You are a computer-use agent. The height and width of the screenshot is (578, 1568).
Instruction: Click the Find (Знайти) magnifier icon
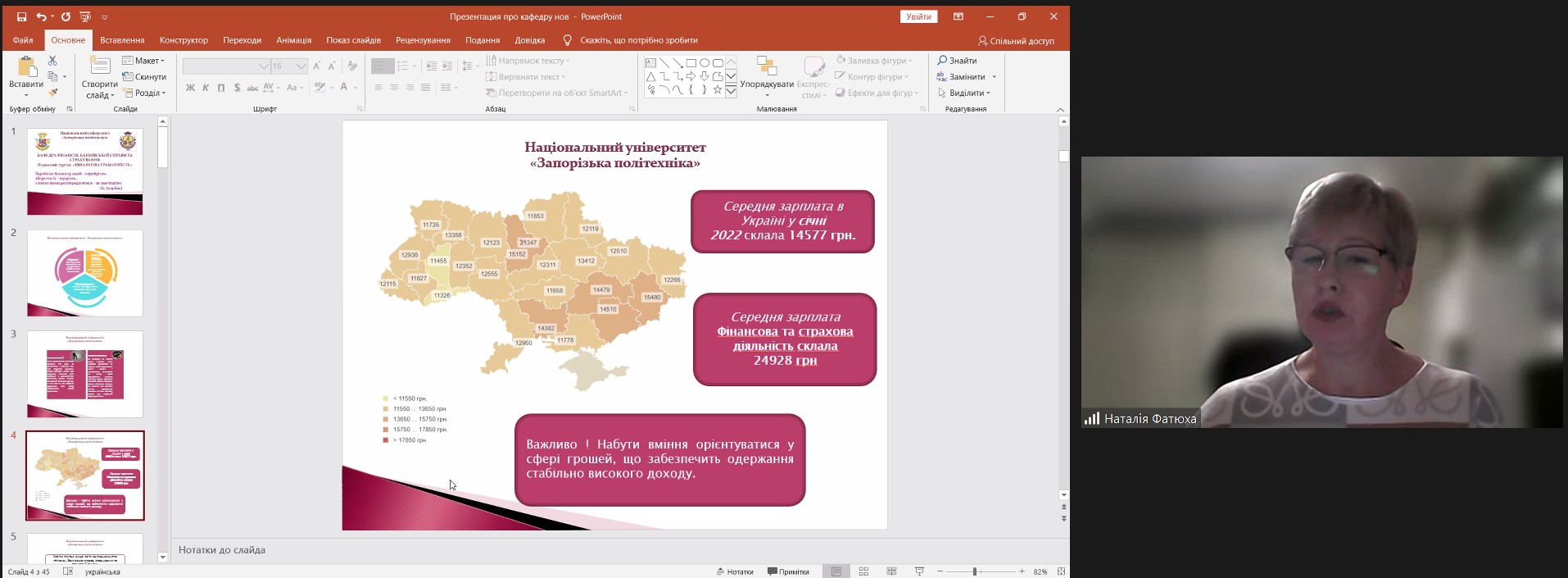(942, 61)
